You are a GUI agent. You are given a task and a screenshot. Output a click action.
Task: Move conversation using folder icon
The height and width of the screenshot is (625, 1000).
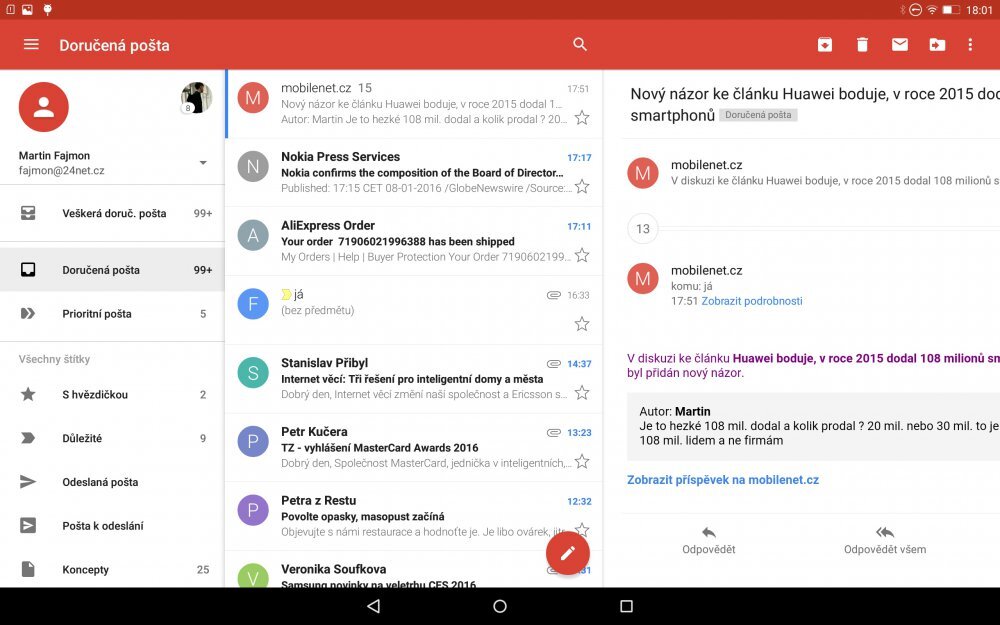(938, 44)
